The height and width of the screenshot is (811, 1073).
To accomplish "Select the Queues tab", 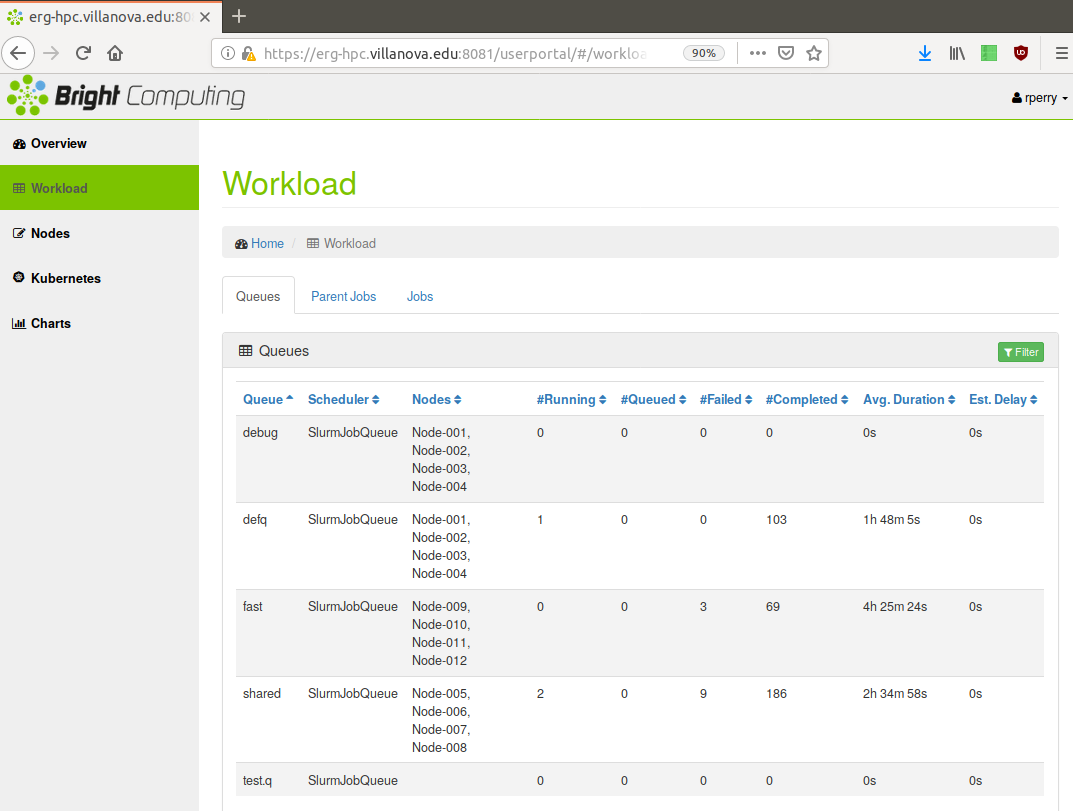I will (x=258, y=296).
